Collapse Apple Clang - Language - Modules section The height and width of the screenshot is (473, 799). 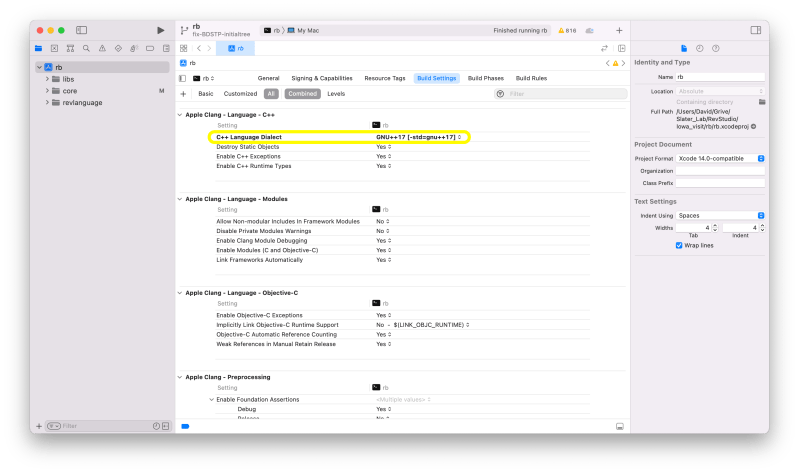[x=180, y=199]
